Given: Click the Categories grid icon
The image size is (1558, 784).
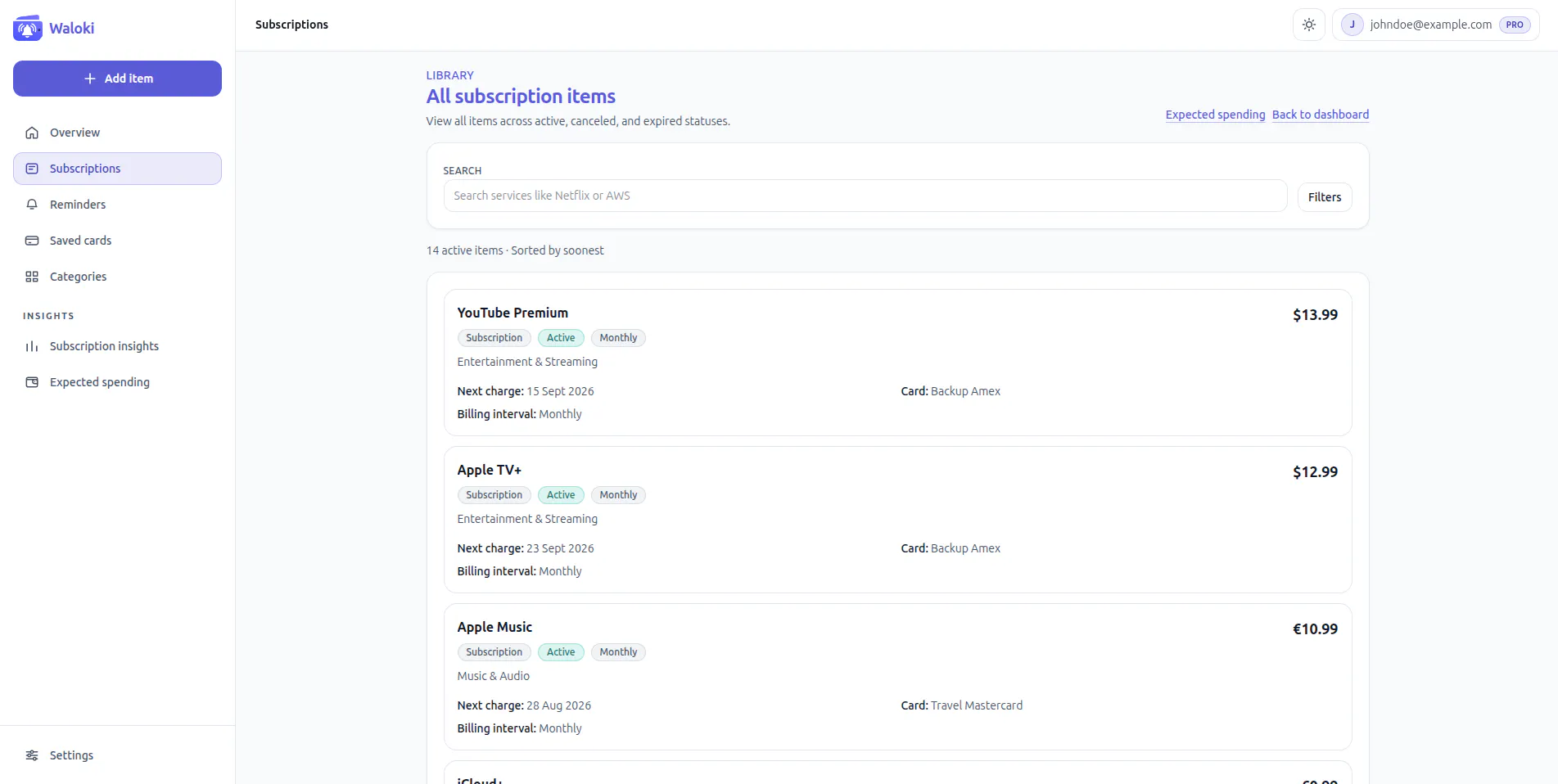Looking at the screenshot, I should [x=32, y=277].
